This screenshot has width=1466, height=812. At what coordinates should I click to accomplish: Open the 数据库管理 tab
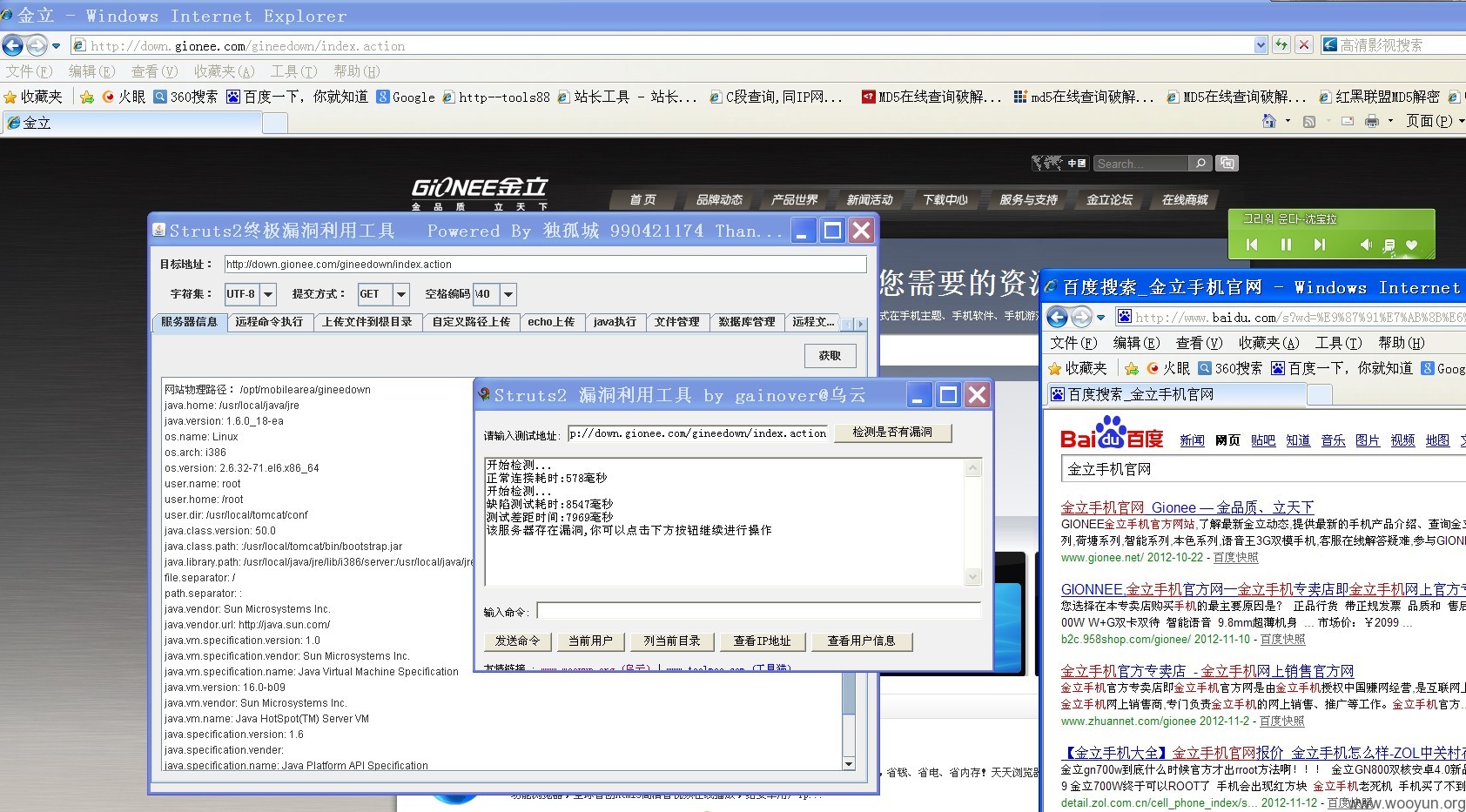[x=747, y=322]
